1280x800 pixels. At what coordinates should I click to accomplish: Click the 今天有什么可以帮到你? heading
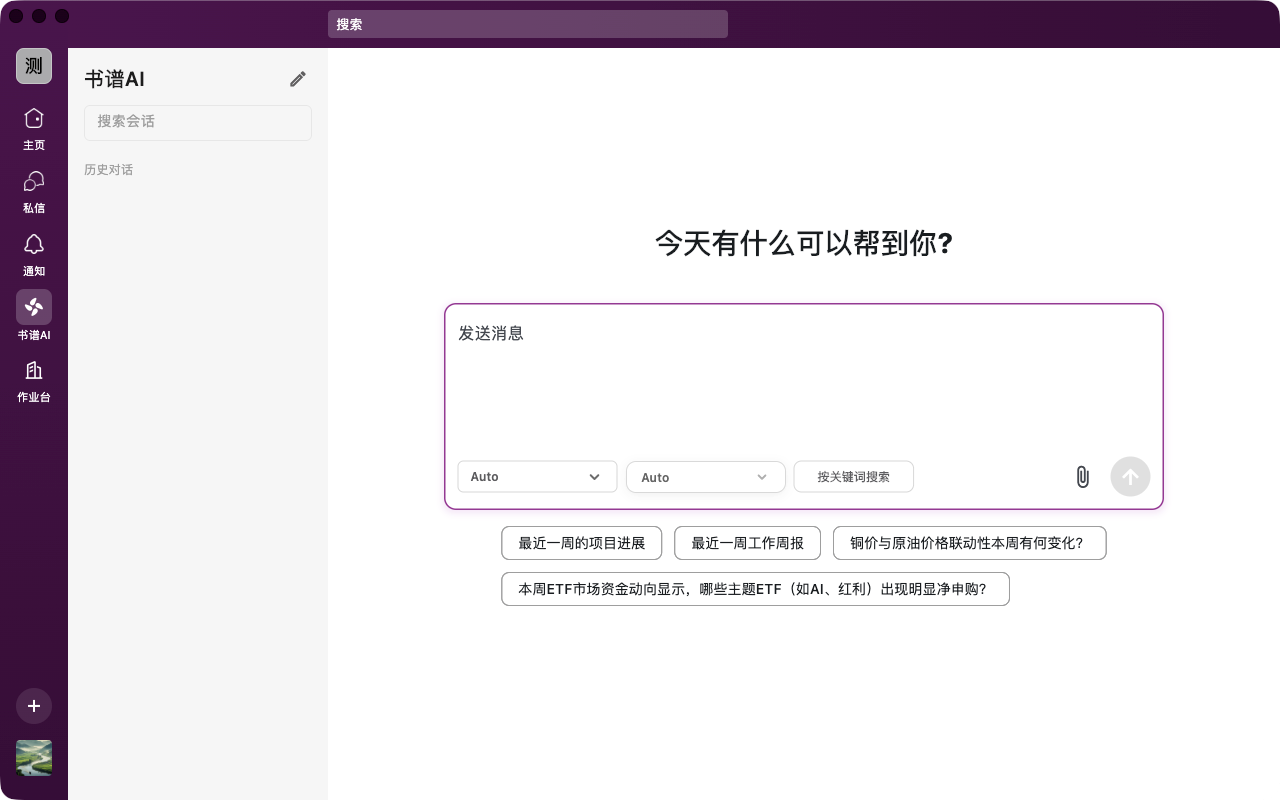(x=804, y=243)
